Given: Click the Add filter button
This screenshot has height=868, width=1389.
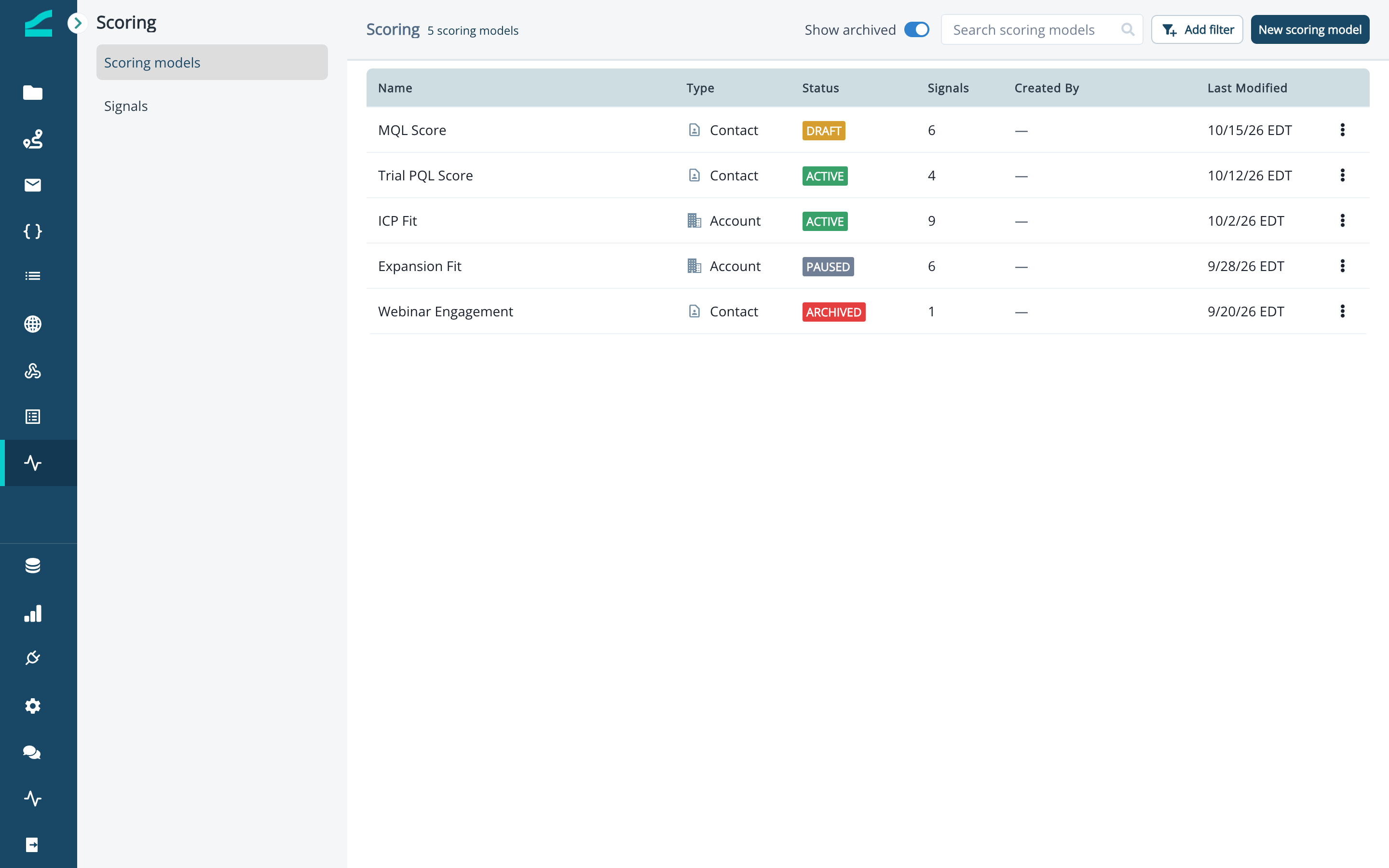Looking at the screenshot, I should pyautogui.click(x=1197, y=30).
